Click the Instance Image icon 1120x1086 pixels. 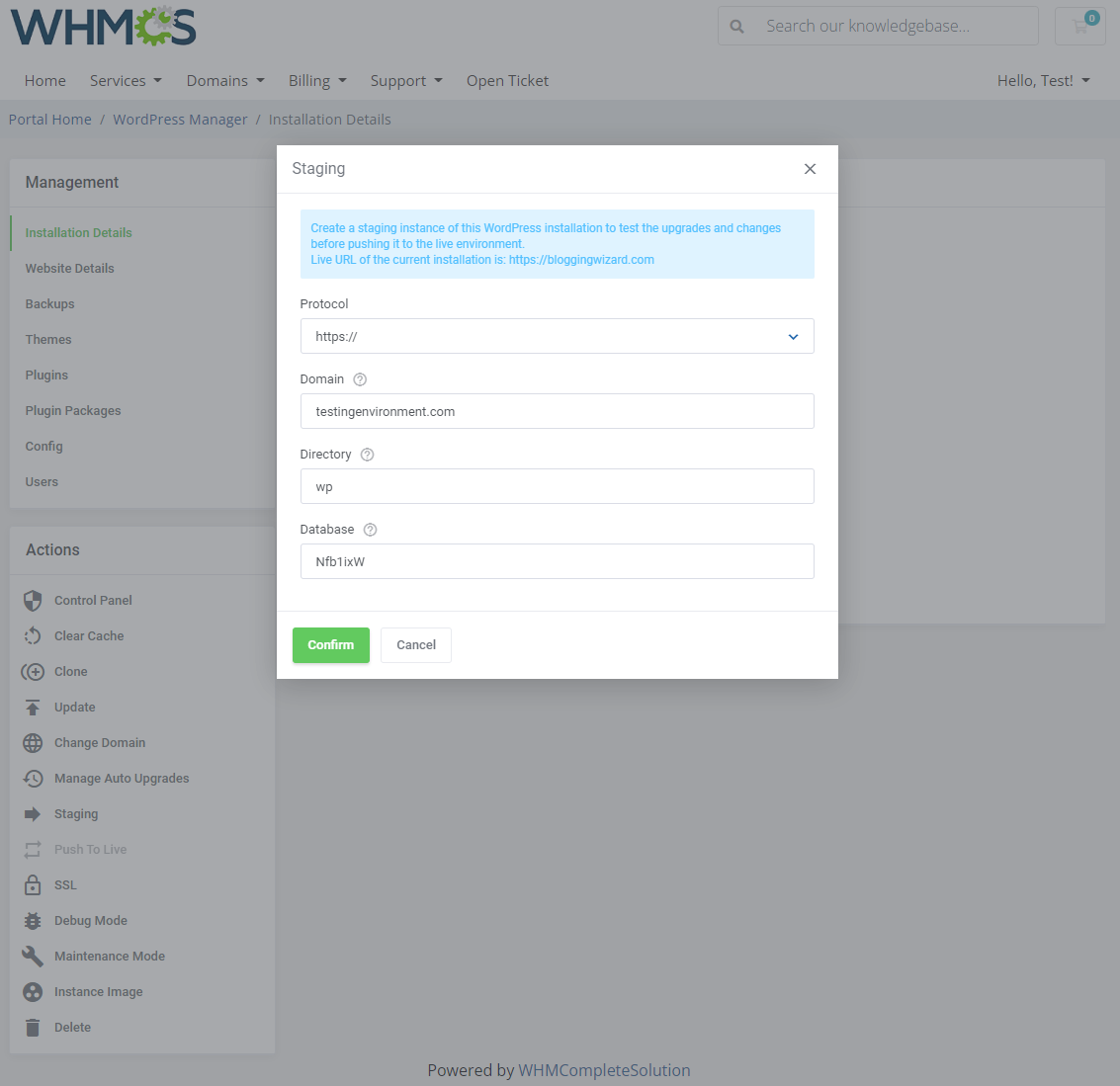coord(33,992)
